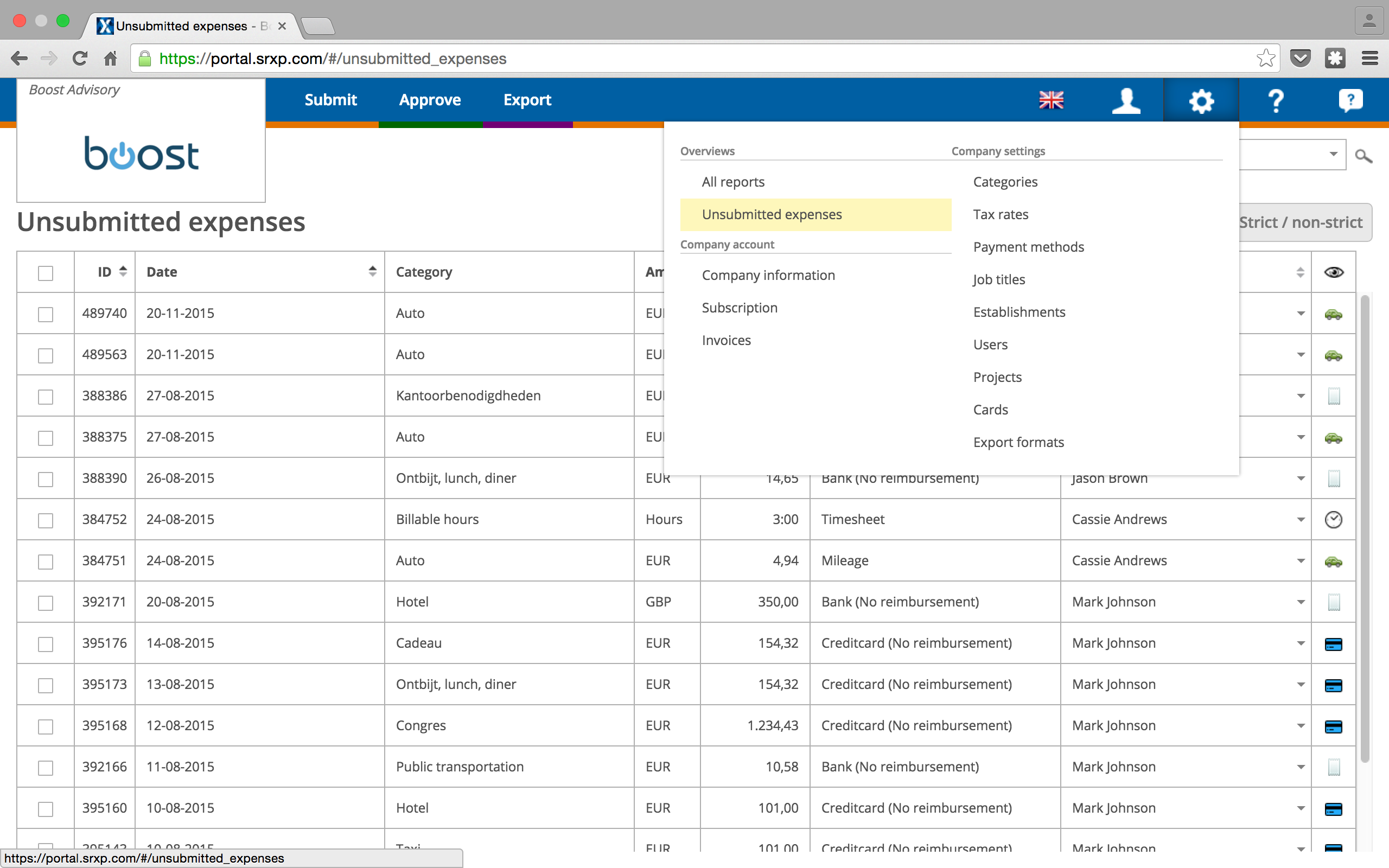Open the search filter dropdown
The width and height of the screenshot is (1389, 868).
click(1333, 154)
